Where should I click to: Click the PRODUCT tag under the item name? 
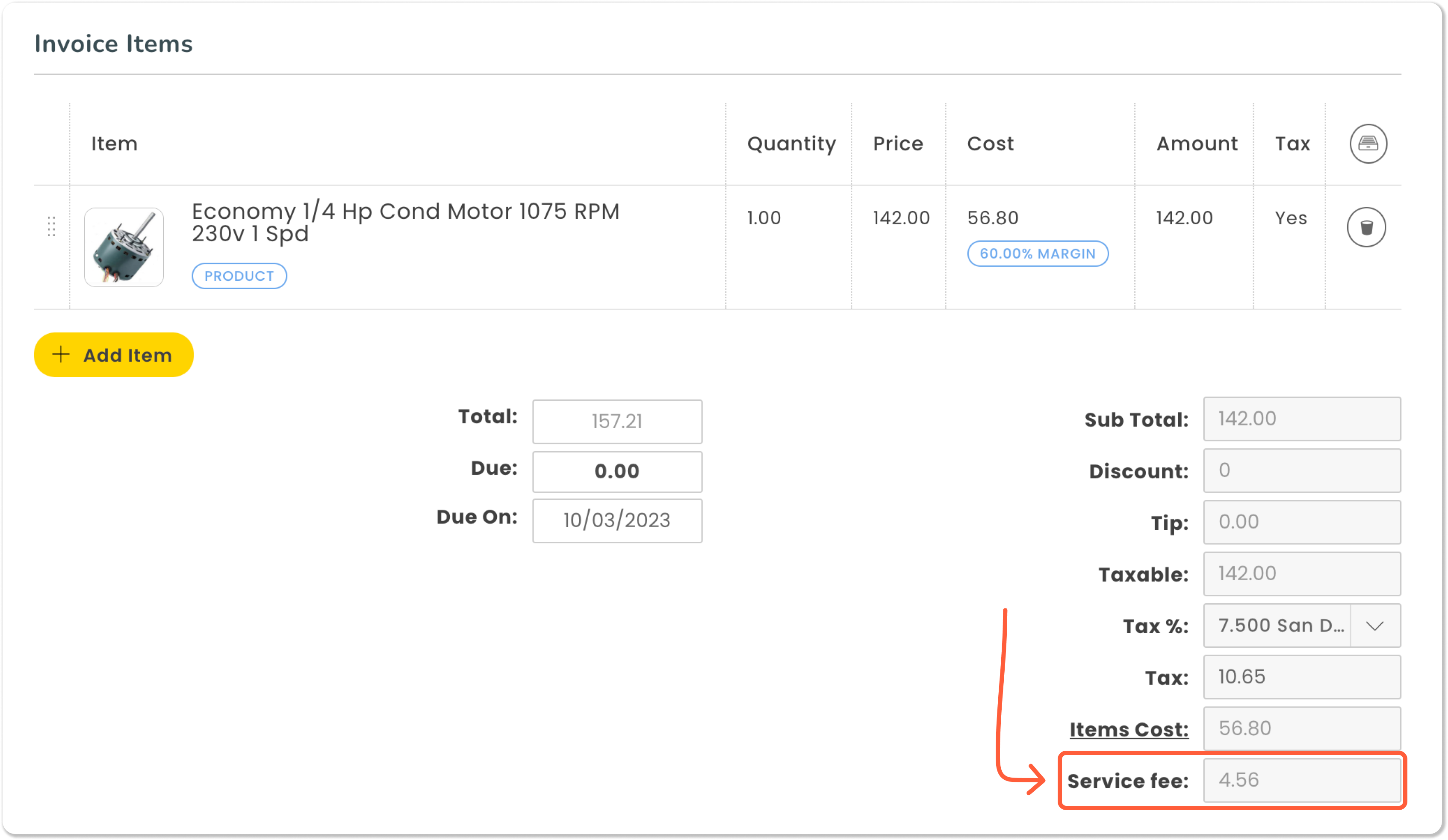click(239, 276)
